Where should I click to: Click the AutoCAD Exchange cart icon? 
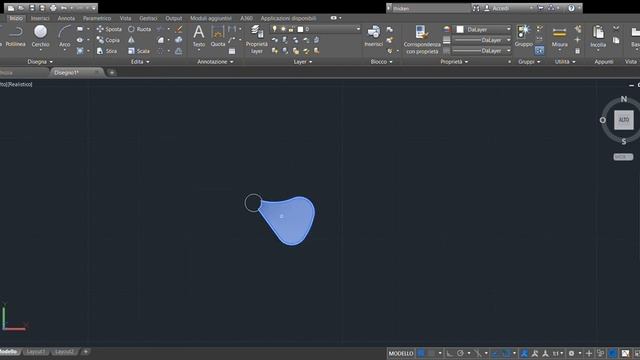tap(540, 8)
